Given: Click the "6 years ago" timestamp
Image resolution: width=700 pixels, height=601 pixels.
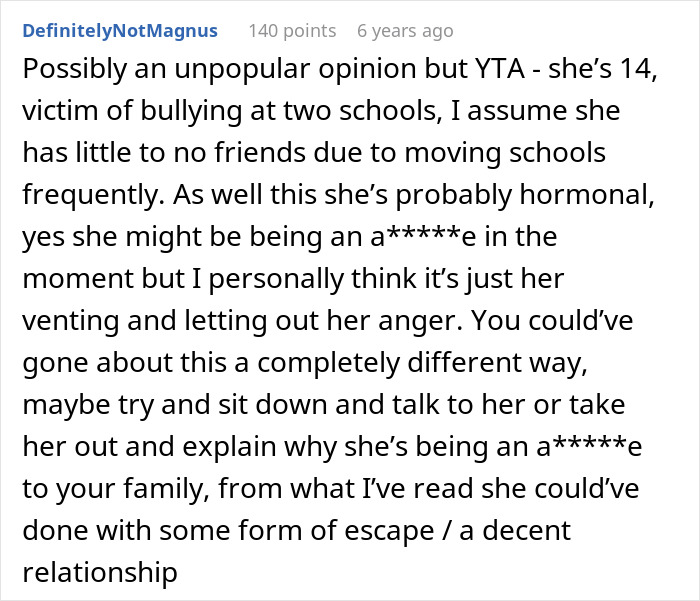Looking at the screenshot, I should (405, 31).
